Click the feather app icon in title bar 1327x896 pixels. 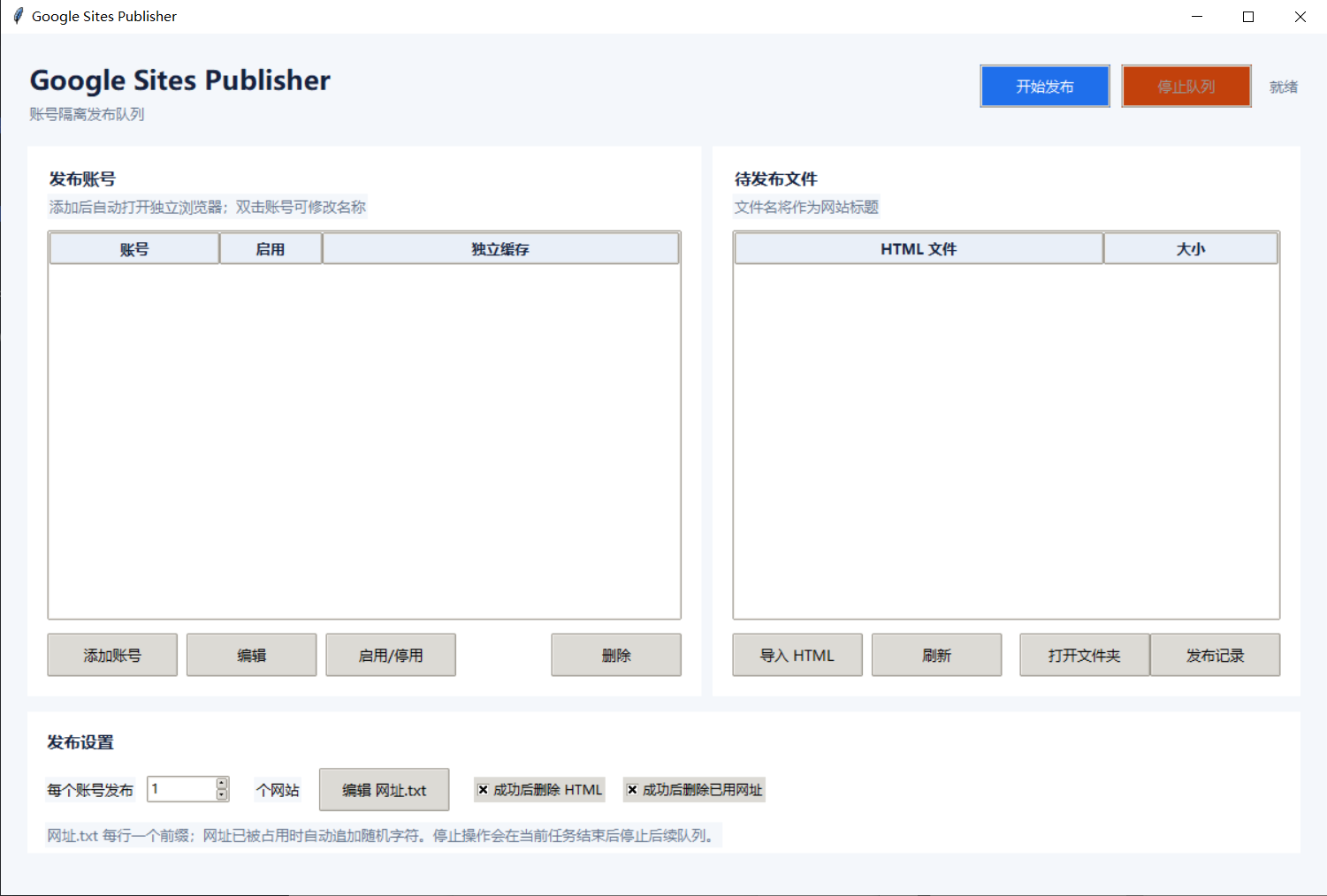[18, 16]
